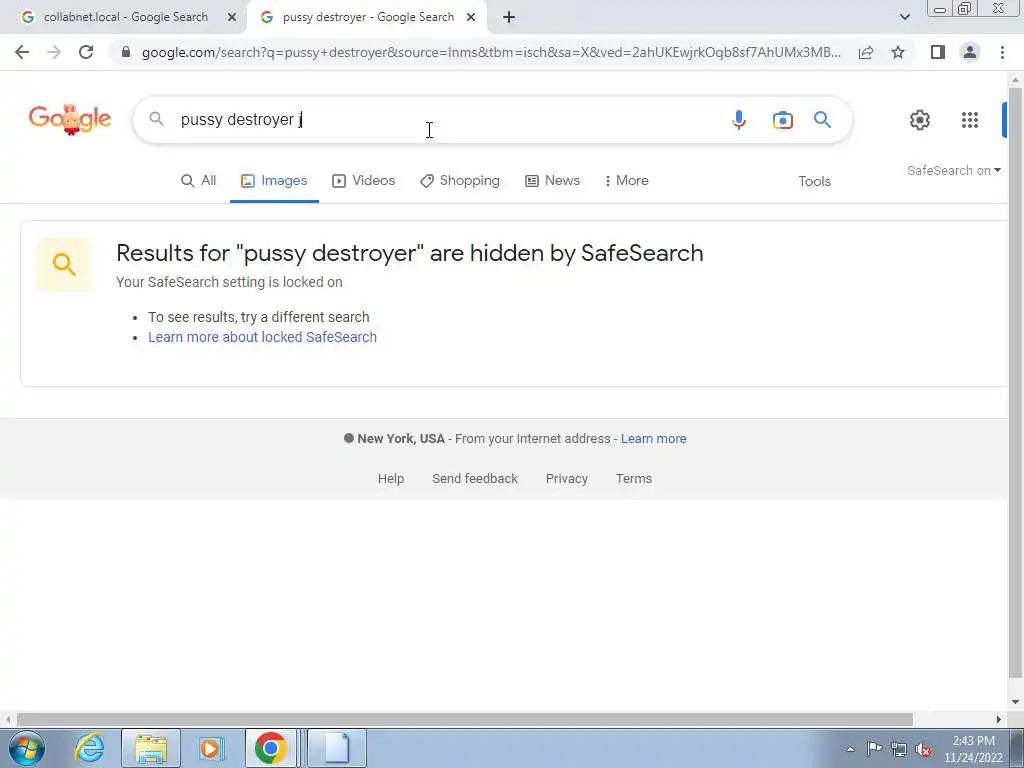The width and height of the screenshot is (1024, 768).
Task: Expand the SafeSearch on dropdown
Action: click(x=953, y=170)
